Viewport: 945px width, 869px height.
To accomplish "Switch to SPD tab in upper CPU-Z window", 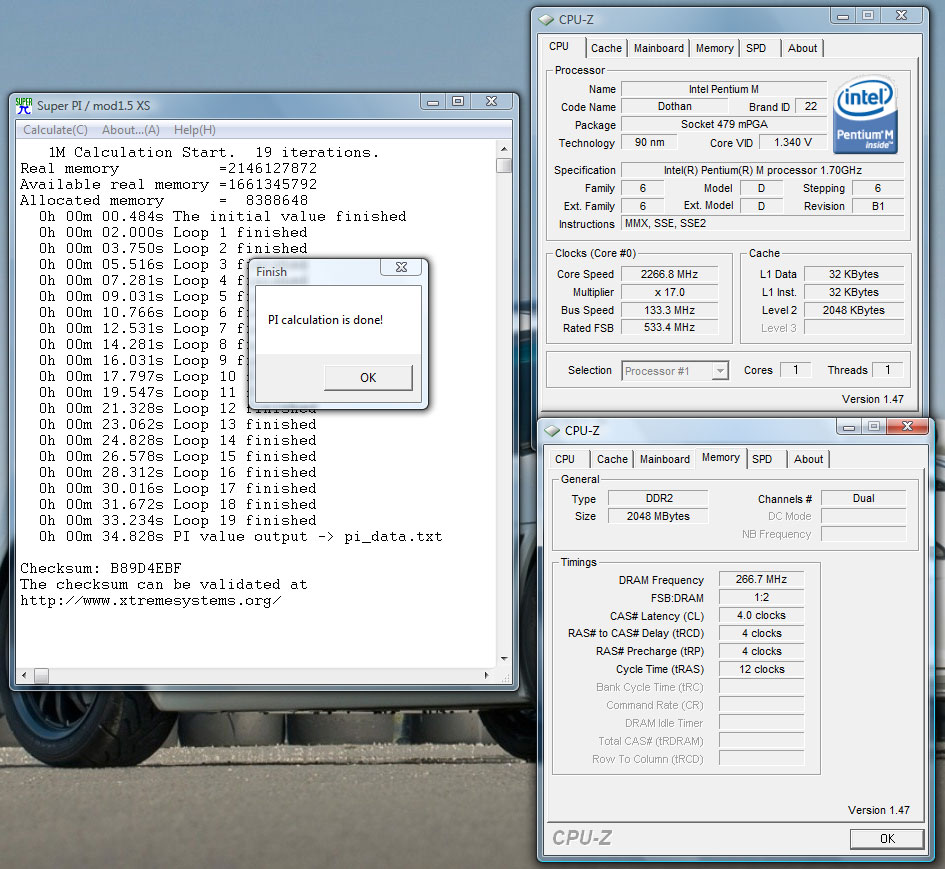I will click(756, 48).
